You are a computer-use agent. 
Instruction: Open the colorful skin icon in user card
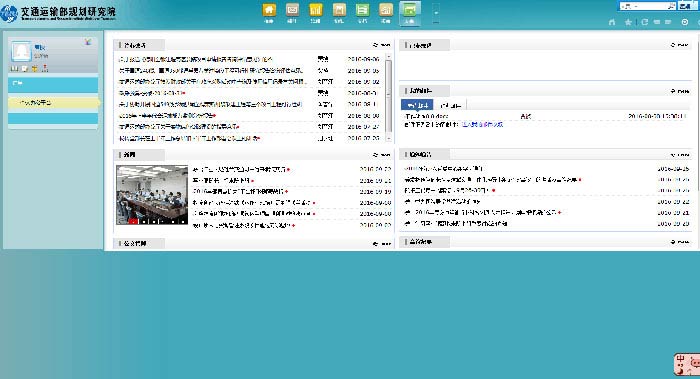(x=88, y=42)
